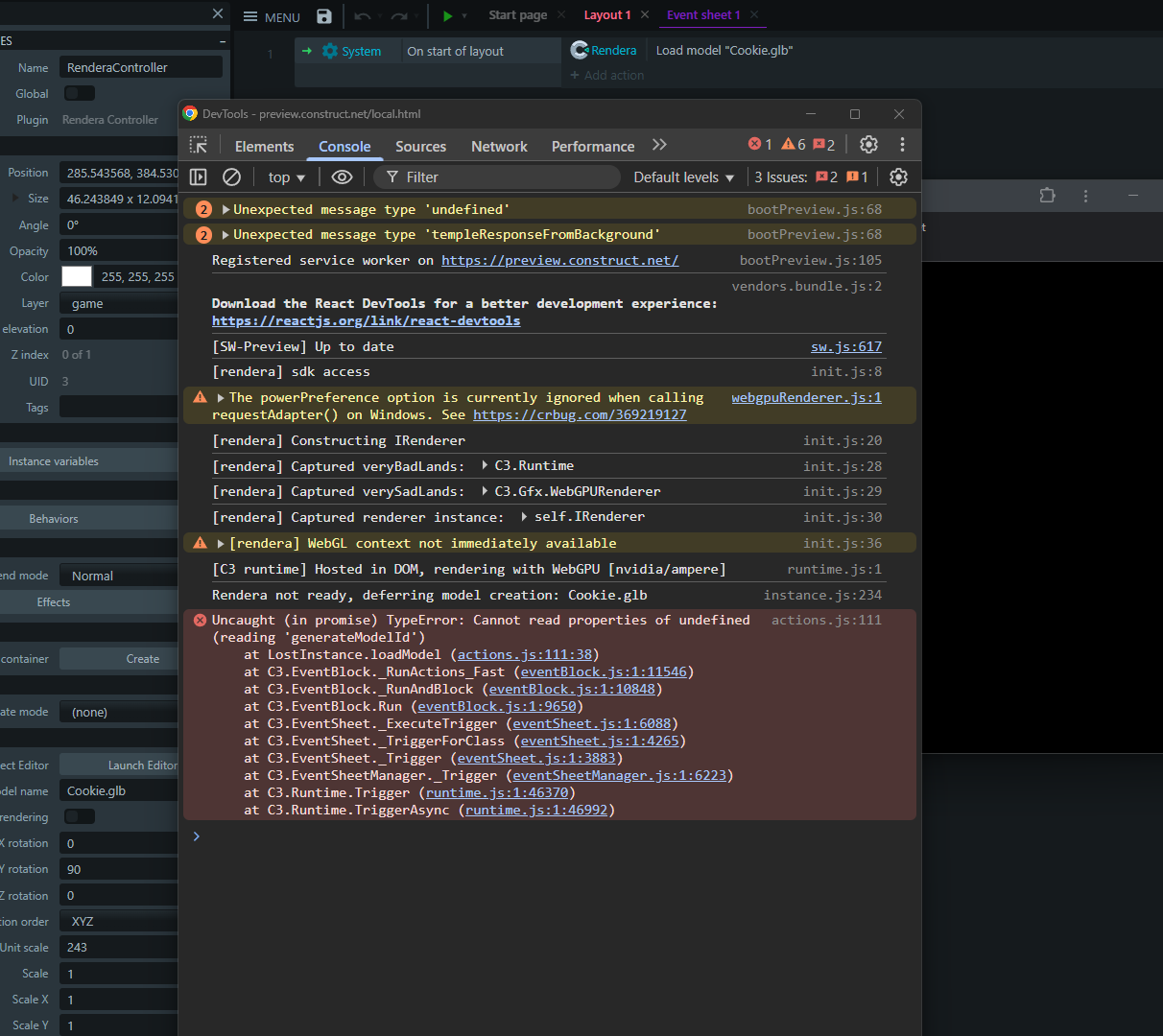Open the react-devtools link
Viewport: 1163px width, 1036px height.
[x=366, y=320]
